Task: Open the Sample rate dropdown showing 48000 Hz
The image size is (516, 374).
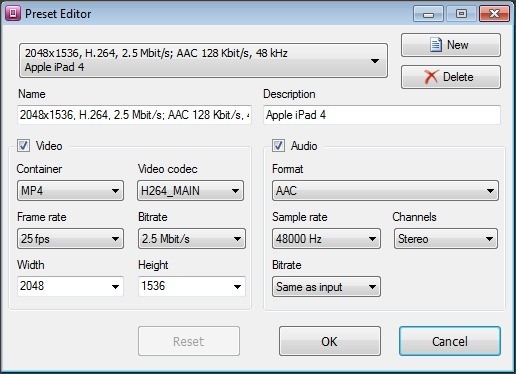Action: click(326, 239)
